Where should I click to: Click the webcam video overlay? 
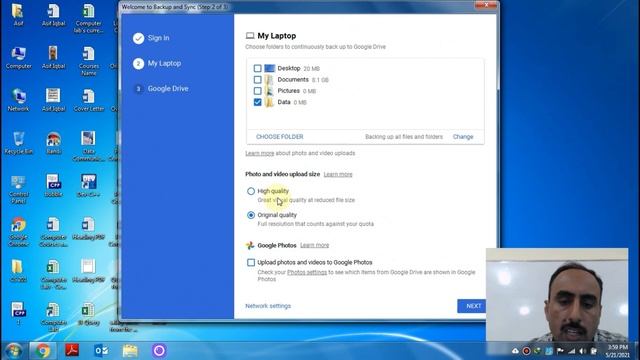[557, 295]
